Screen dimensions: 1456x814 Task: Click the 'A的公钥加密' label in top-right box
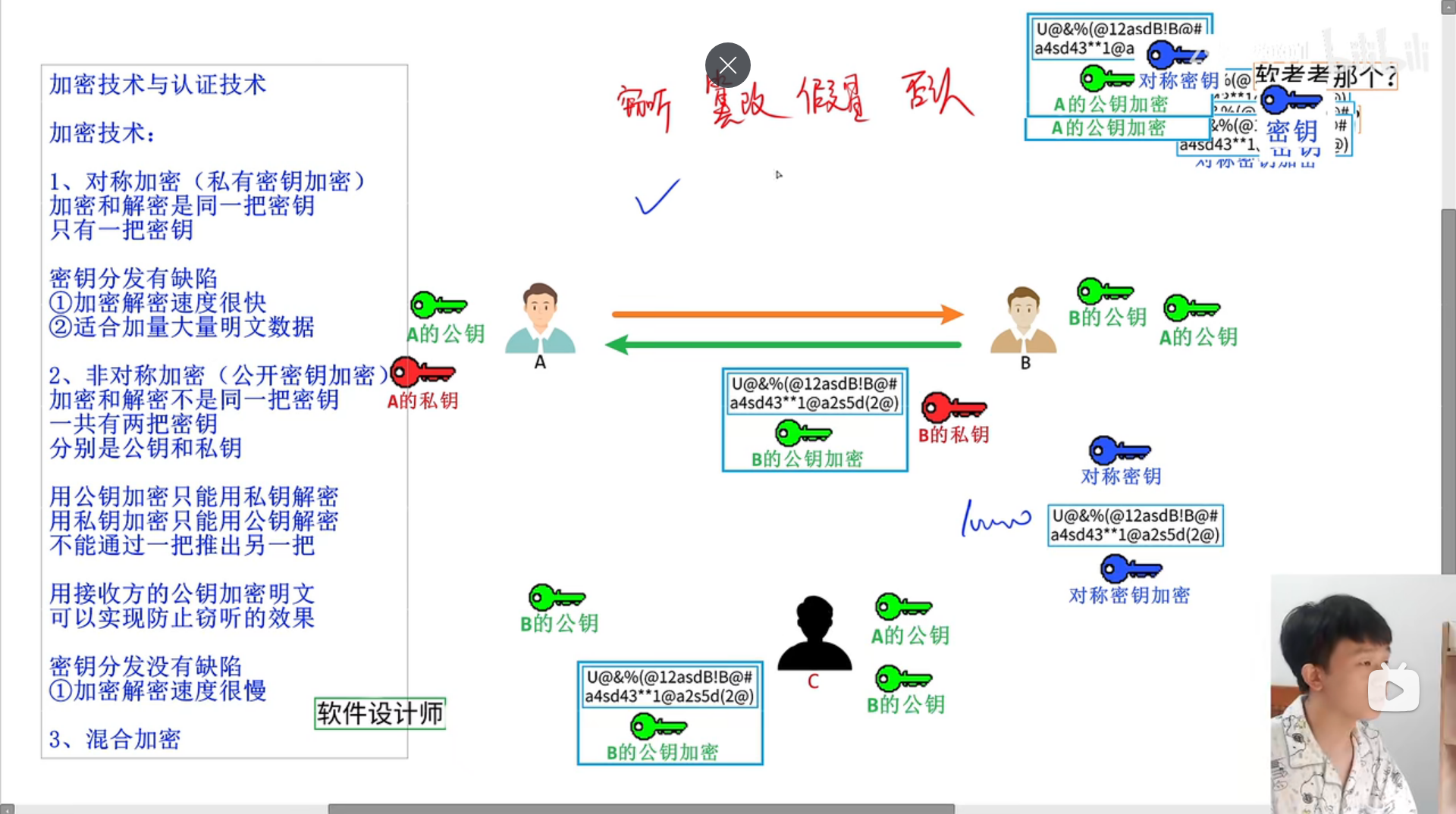tap(1111, 104)
